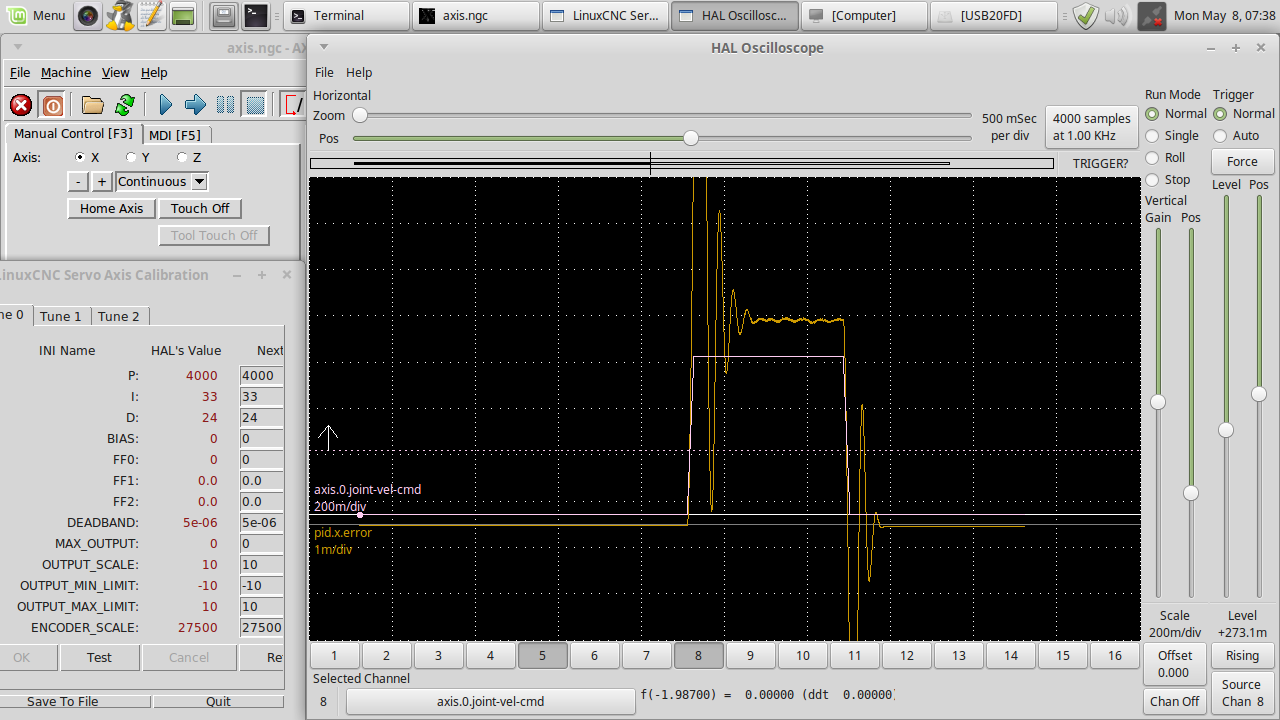1280x720 pixels.
Task: Select the Z axis radio button
Action: 182,157
